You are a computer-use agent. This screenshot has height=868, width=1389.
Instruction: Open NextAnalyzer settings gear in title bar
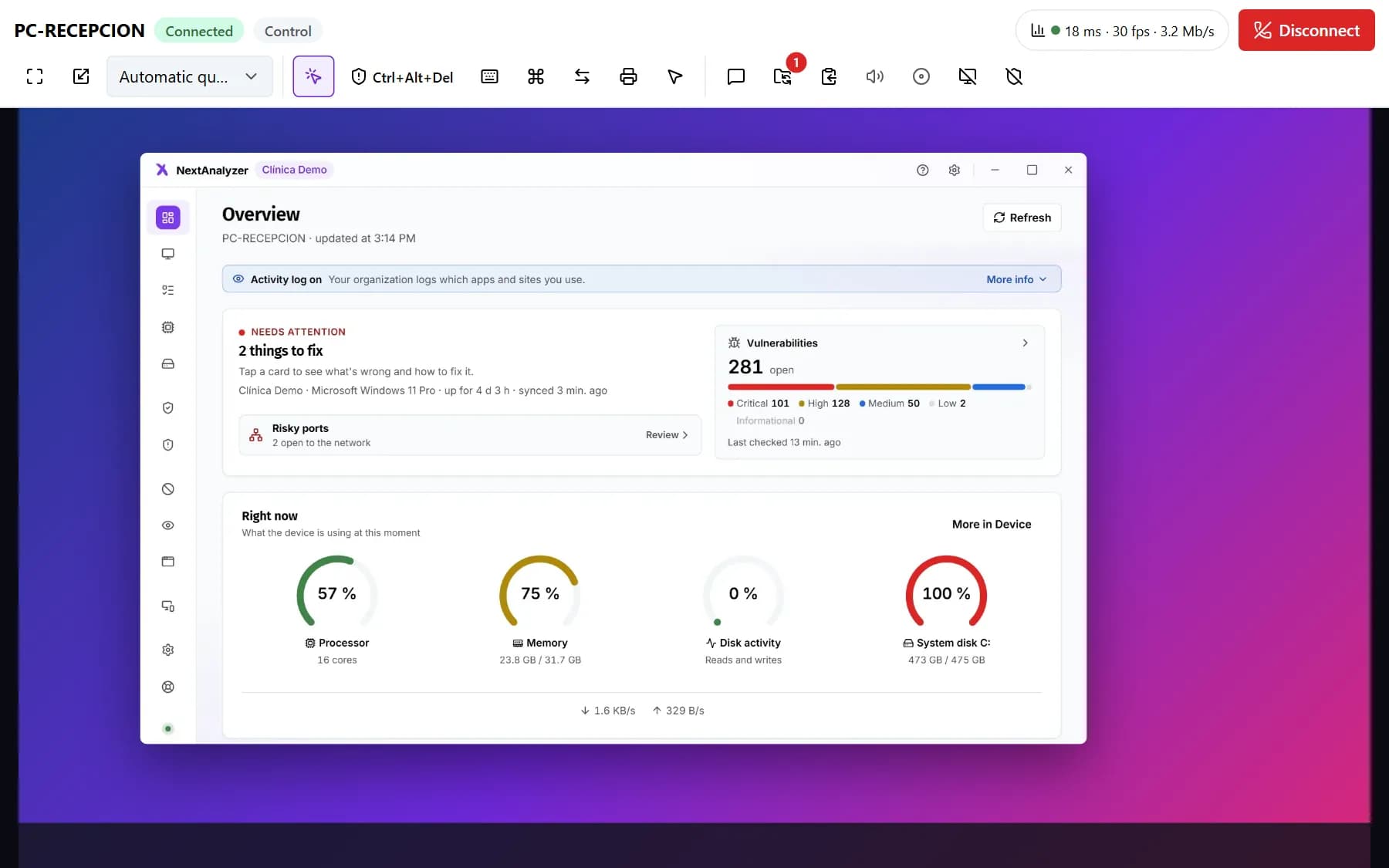(955, 170)
